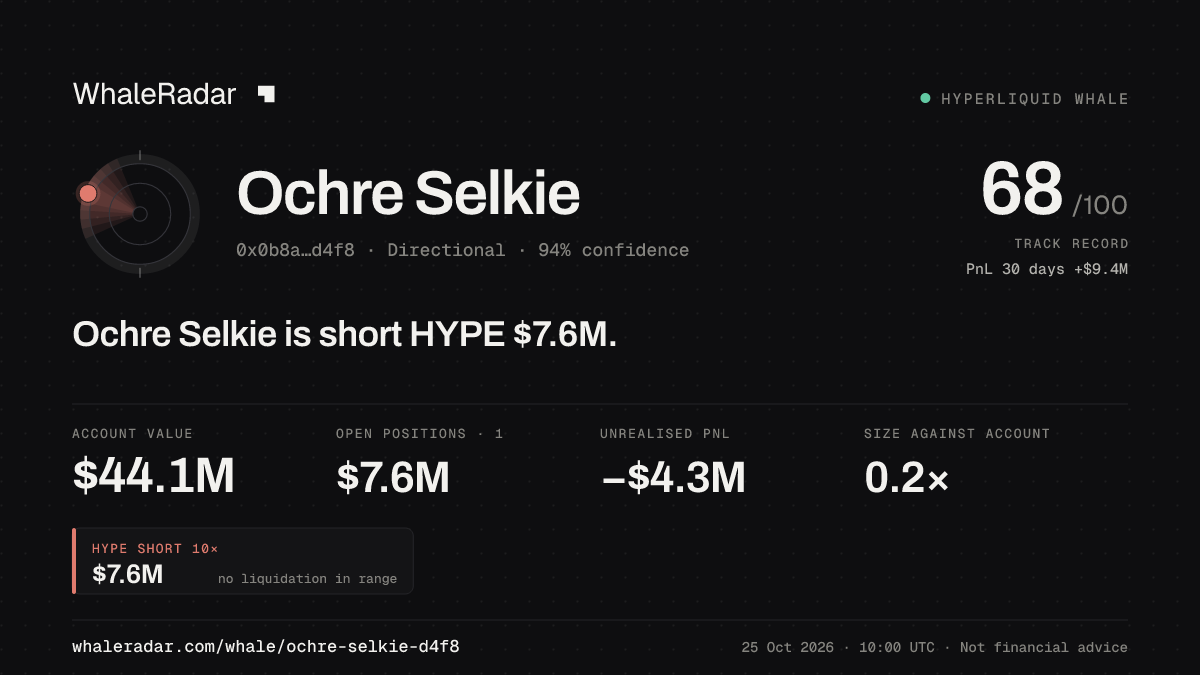The image size is (1200, 675).
Task: Click PnL 30 days +$9.4M
Action: pos(1047,269)
